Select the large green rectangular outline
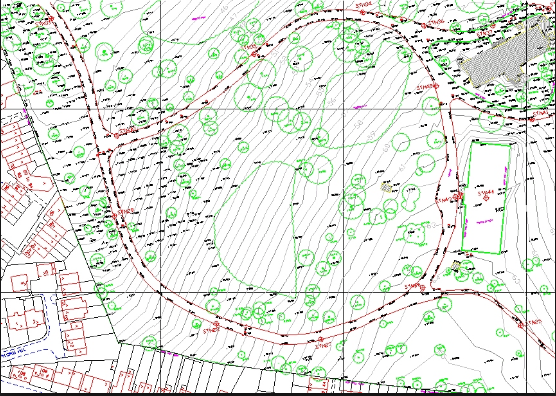 click(486, 198)
